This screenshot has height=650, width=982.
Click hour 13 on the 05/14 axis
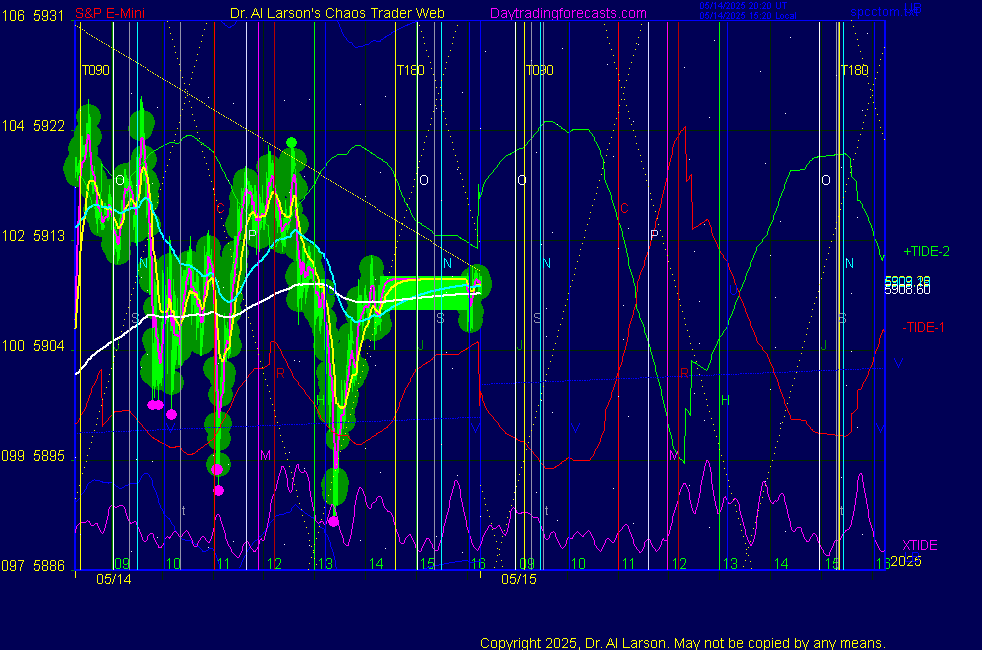[x=325, y=564]
